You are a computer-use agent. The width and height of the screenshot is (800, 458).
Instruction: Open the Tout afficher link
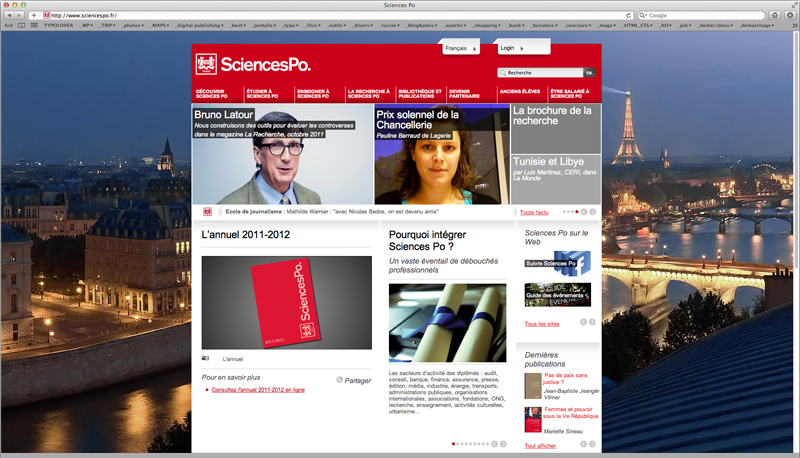(x=540, y=446)
